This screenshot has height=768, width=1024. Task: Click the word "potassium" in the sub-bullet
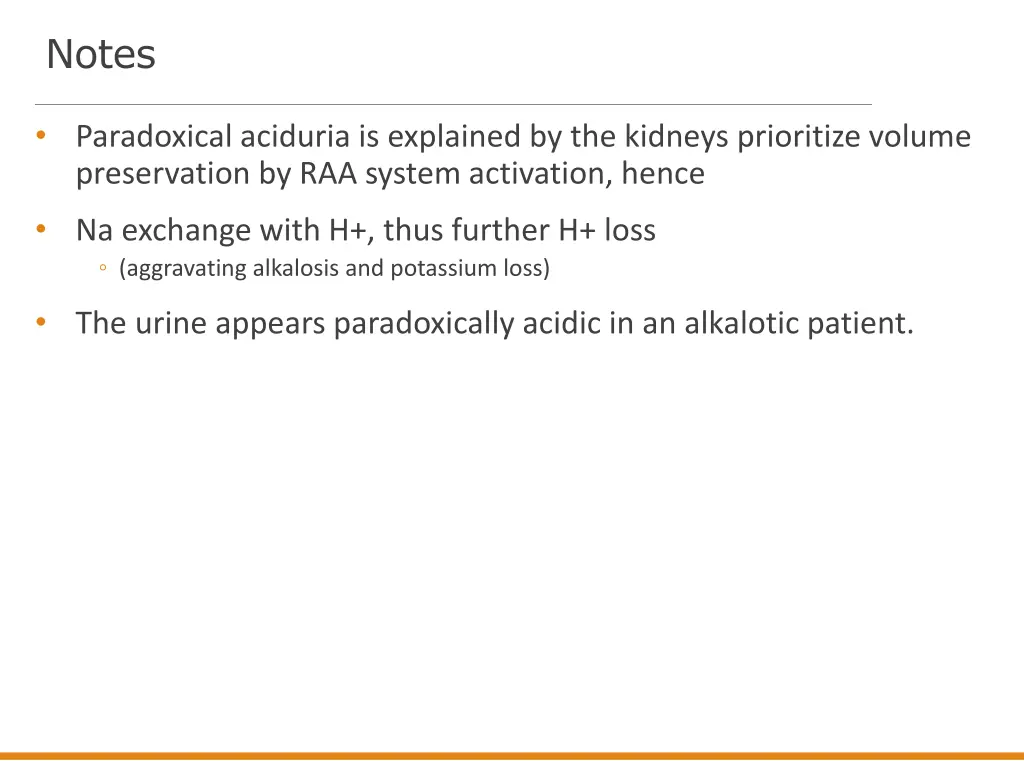[x=443, y=268]
